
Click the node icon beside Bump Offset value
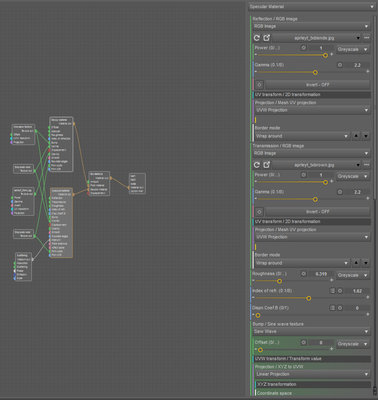(x=303, y=342)
